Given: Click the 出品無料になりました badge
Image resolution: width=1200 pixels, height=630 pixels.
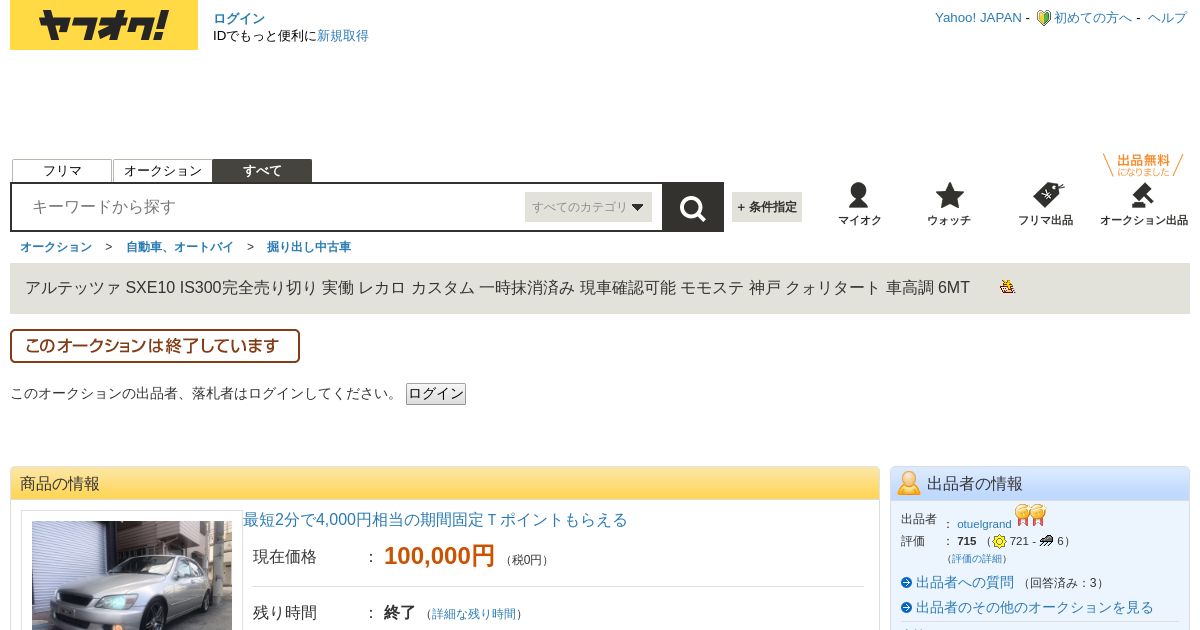Looking at the screenshot, I should tap(1143, 165).
